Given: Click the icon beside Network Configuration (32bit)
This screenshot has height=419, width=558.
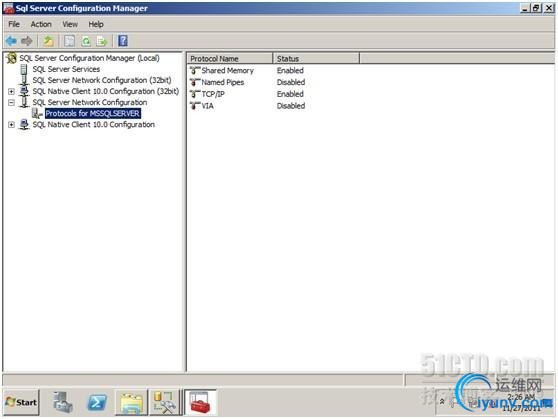Looking at the screenshot, I should point(24,80).
